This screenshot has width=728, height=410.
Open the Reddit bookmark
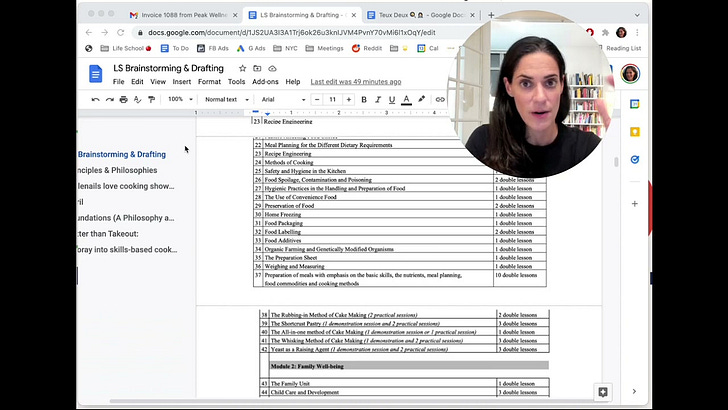(x=367, y=48)
